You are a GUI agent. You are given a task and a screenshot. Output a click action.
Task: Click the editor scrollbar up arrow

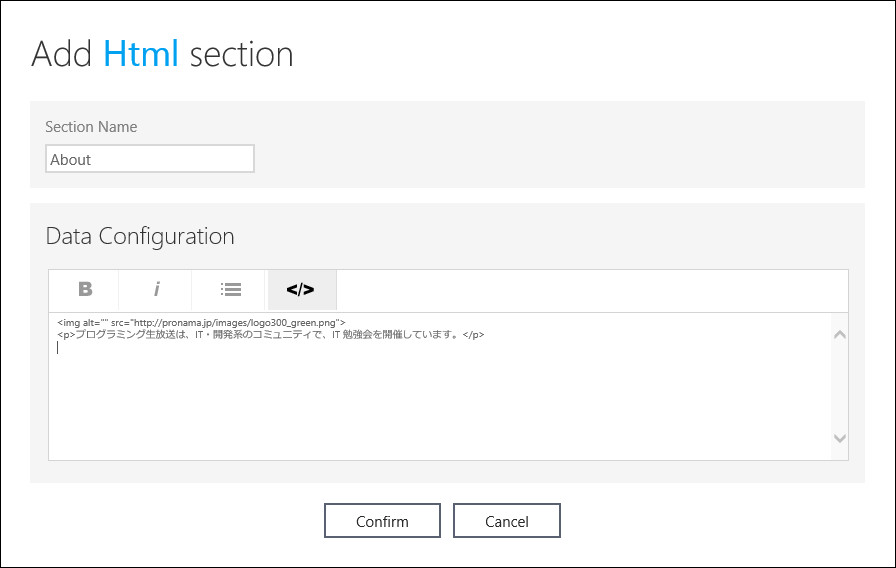click(839, 334)
